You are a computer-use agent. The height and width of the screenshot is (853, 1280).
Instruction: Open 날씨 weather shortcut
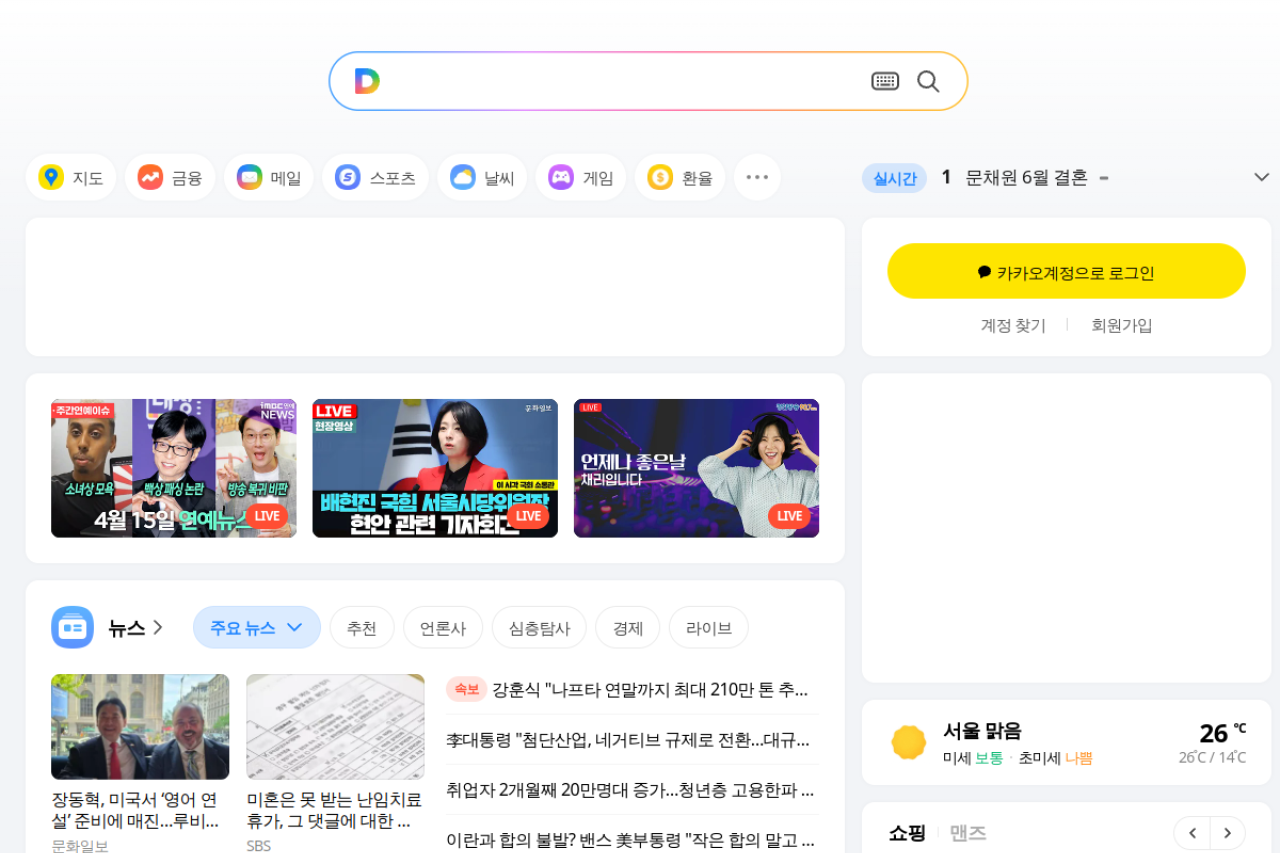(482, 178)
